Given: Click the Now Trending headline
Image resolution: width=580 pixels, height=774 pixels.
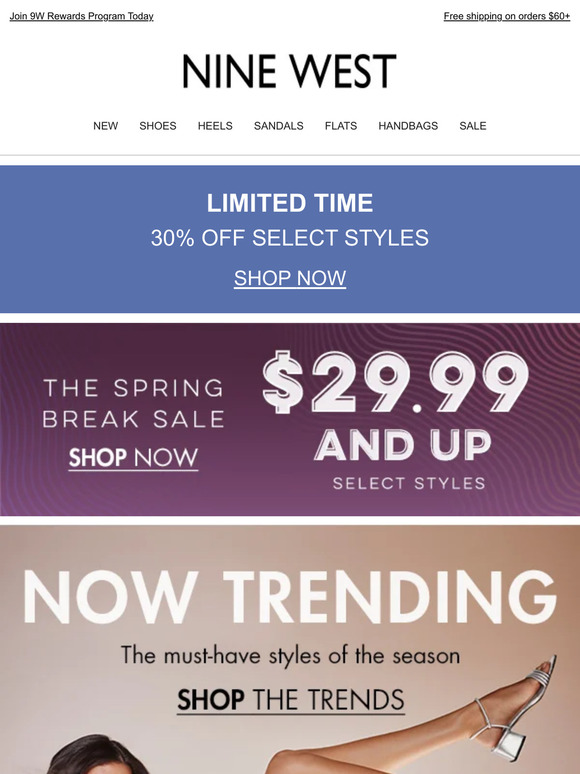Looking at the screenshot, I should pyautogui.click(x=290, y=596).
